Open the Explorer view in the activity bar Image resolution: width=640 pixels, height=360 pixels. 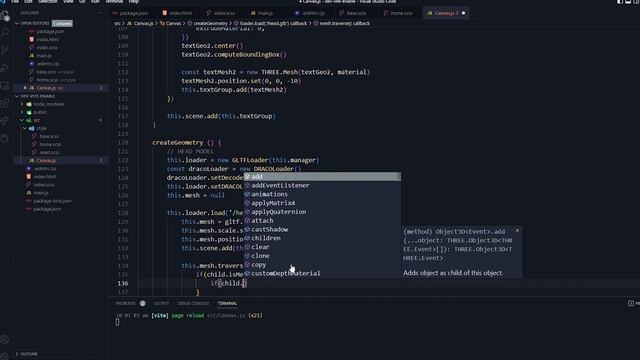[5, 16]
